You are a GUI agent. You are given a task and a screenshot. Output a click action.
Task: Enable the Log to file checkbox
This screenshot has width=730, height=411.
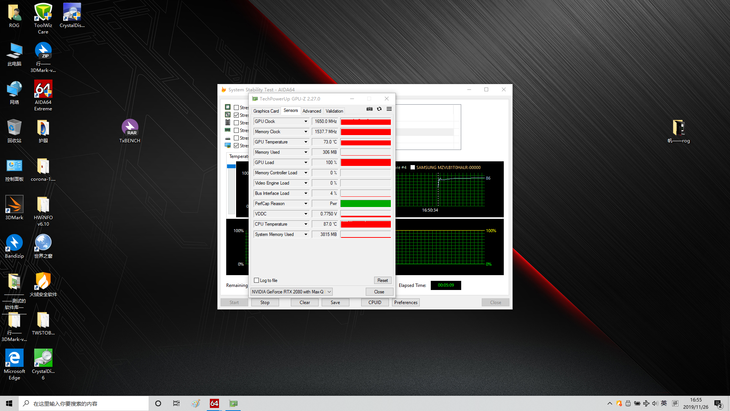[x=256, y=280]
